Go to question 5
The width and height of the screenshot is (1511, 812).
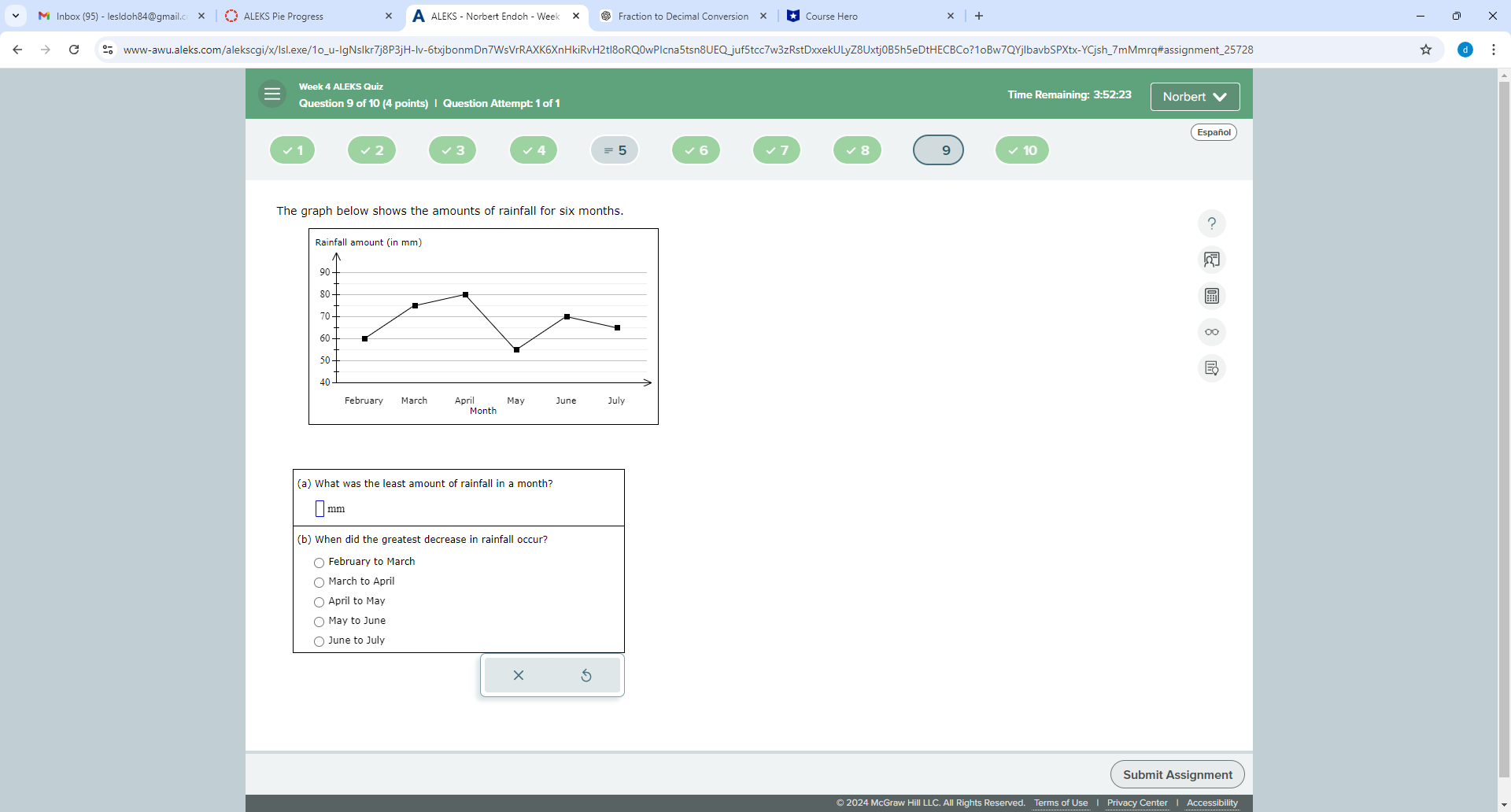(x=615, y=150)
